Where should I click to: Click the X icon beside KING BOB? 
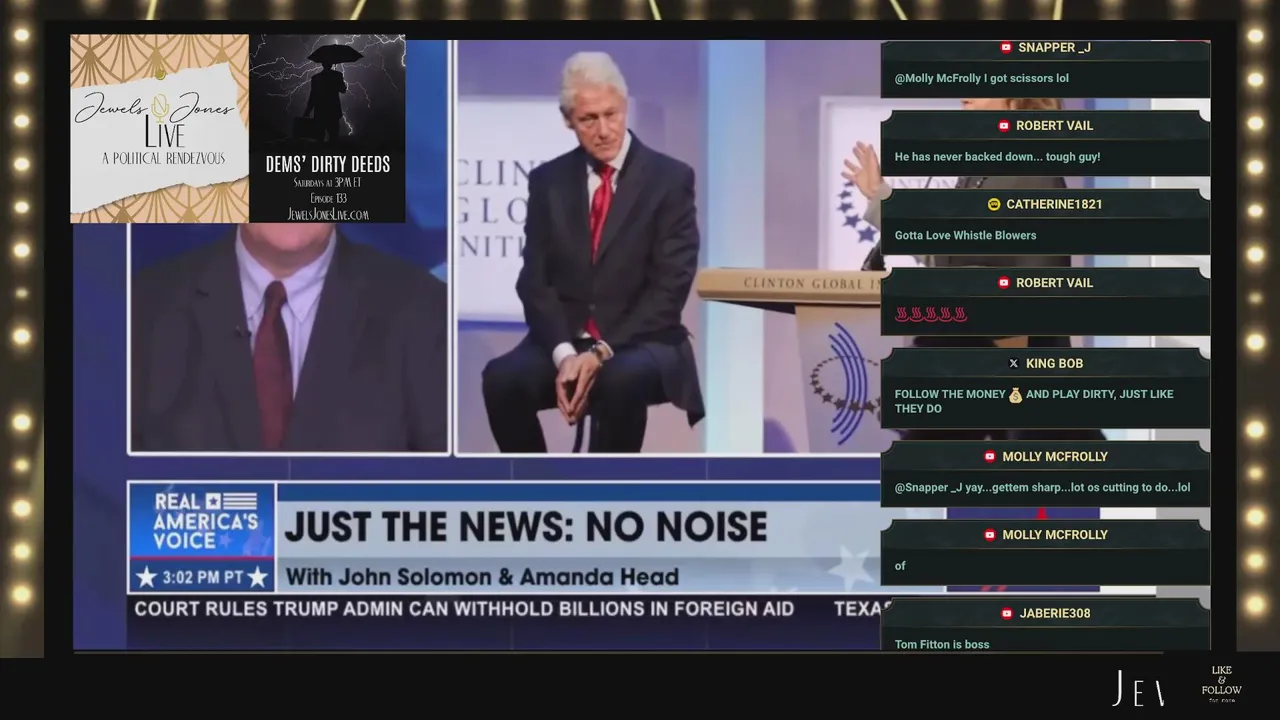tap(1014, 363)
